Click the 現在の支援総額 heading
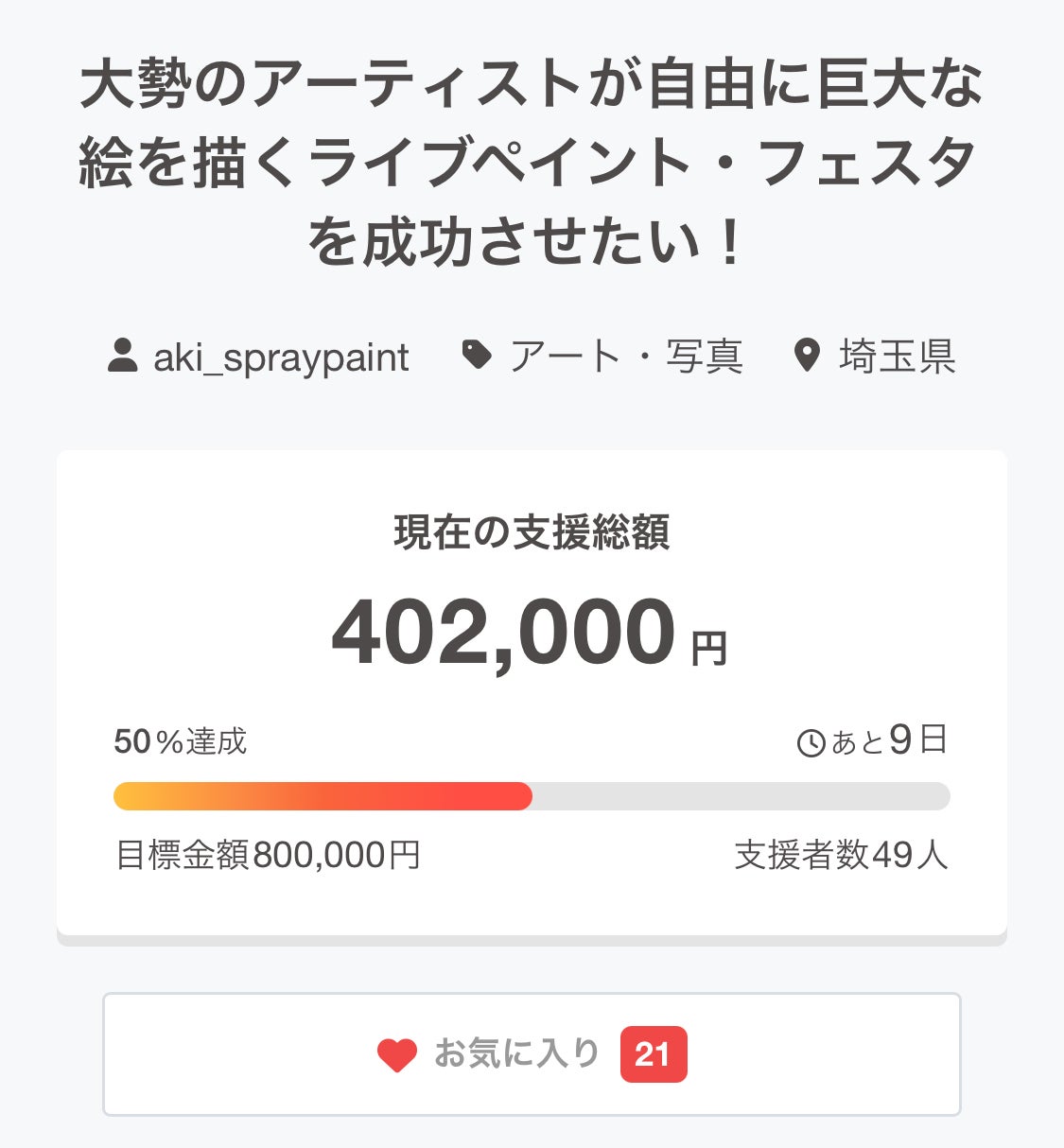Screen dimensions: 1064x1148 [x=532, y=532]
